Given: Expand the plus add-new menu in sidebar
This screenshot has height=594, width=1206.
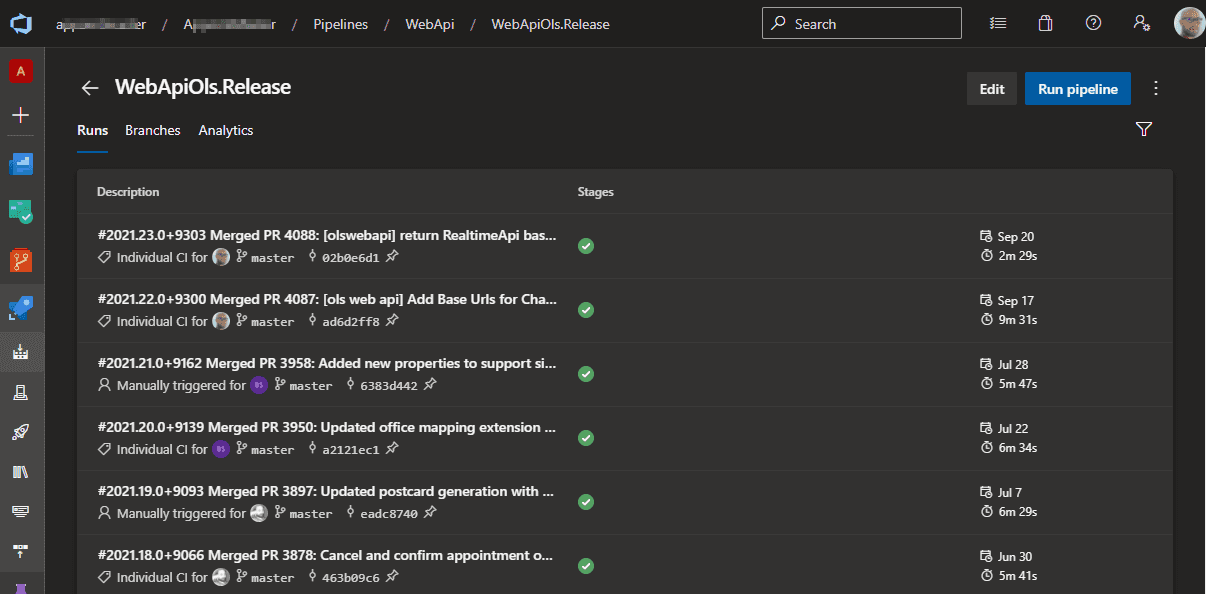Looking at the screenshot, I should [21, 115].
